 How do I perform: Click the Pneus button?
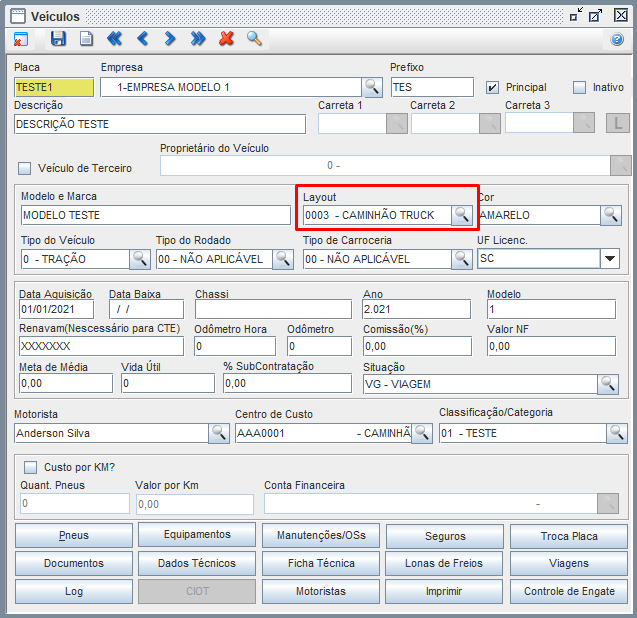73,536
